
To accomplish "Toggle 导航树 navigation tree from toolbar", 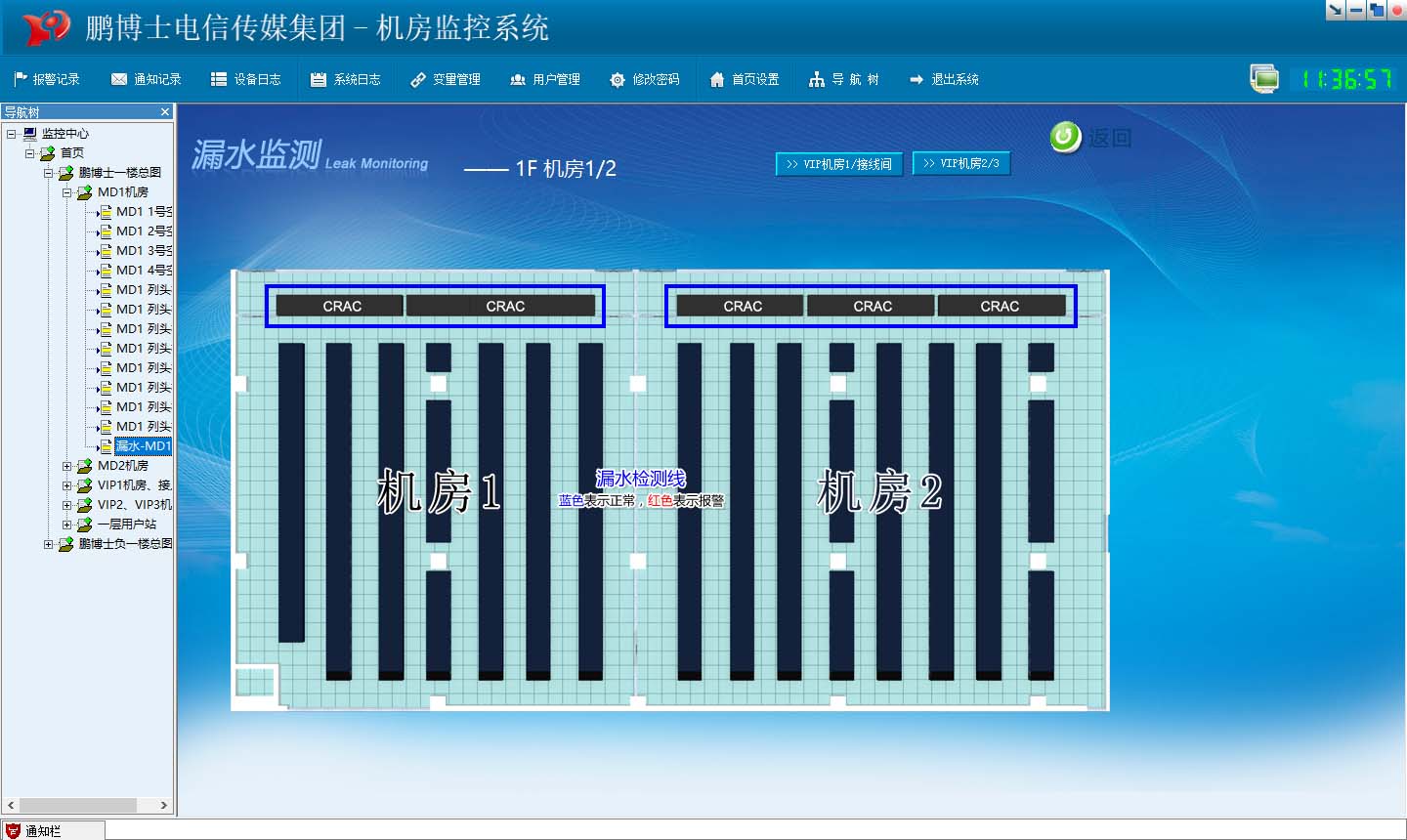I will click(844, 79).
